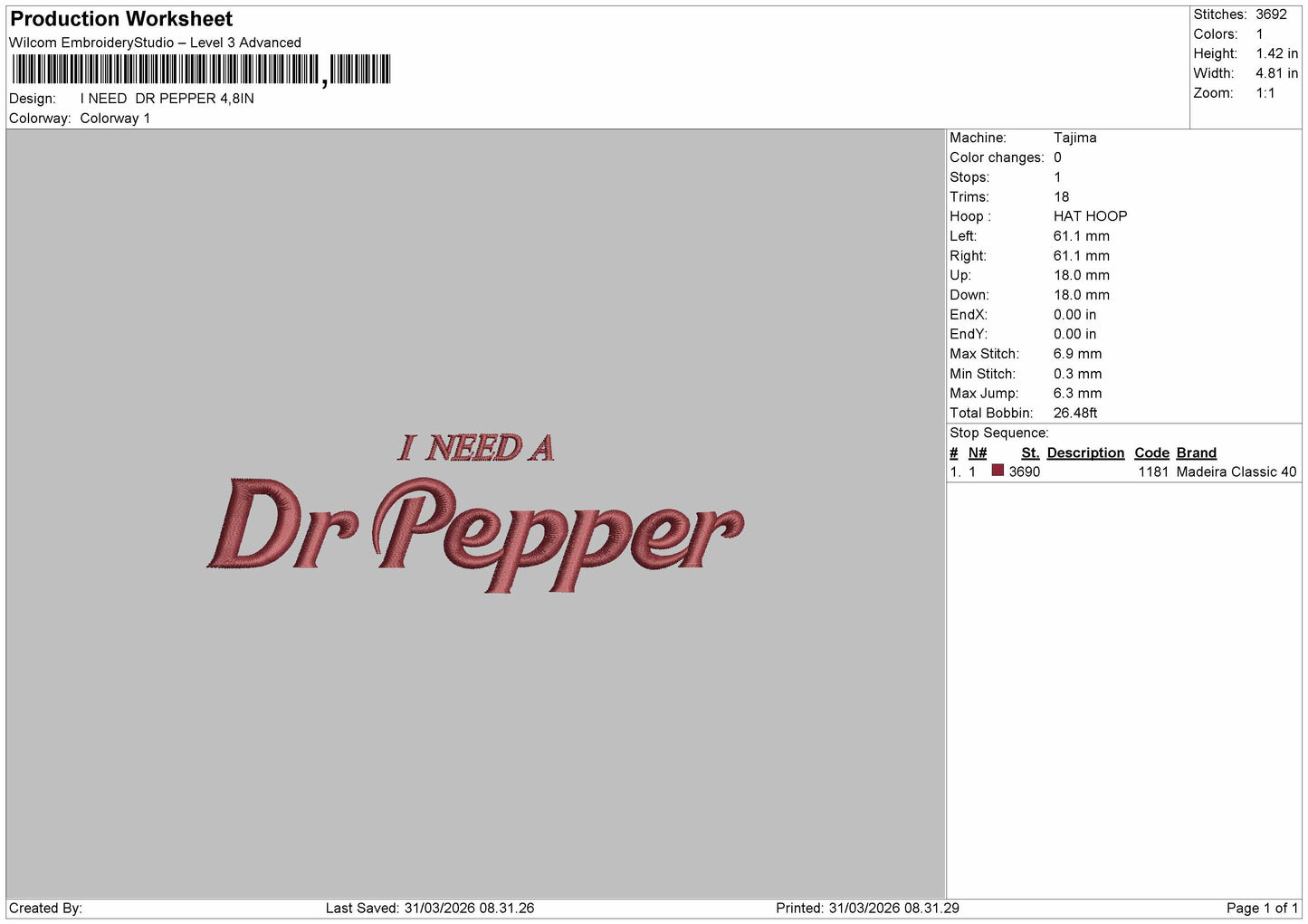The width and height of the screenshot is (1308, 924).
Task: Select the Trims value 18
Action: [1061, 197]
